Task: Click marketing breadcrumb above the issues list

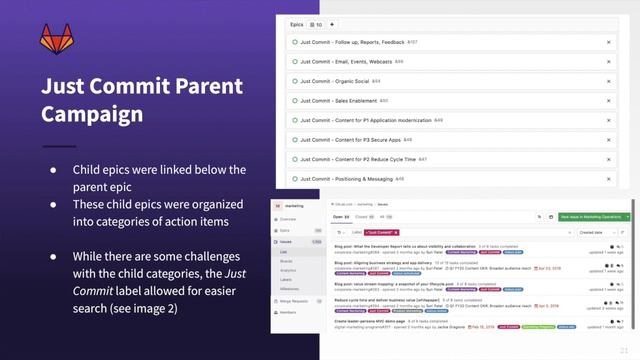Action: (x=365, y=204)
